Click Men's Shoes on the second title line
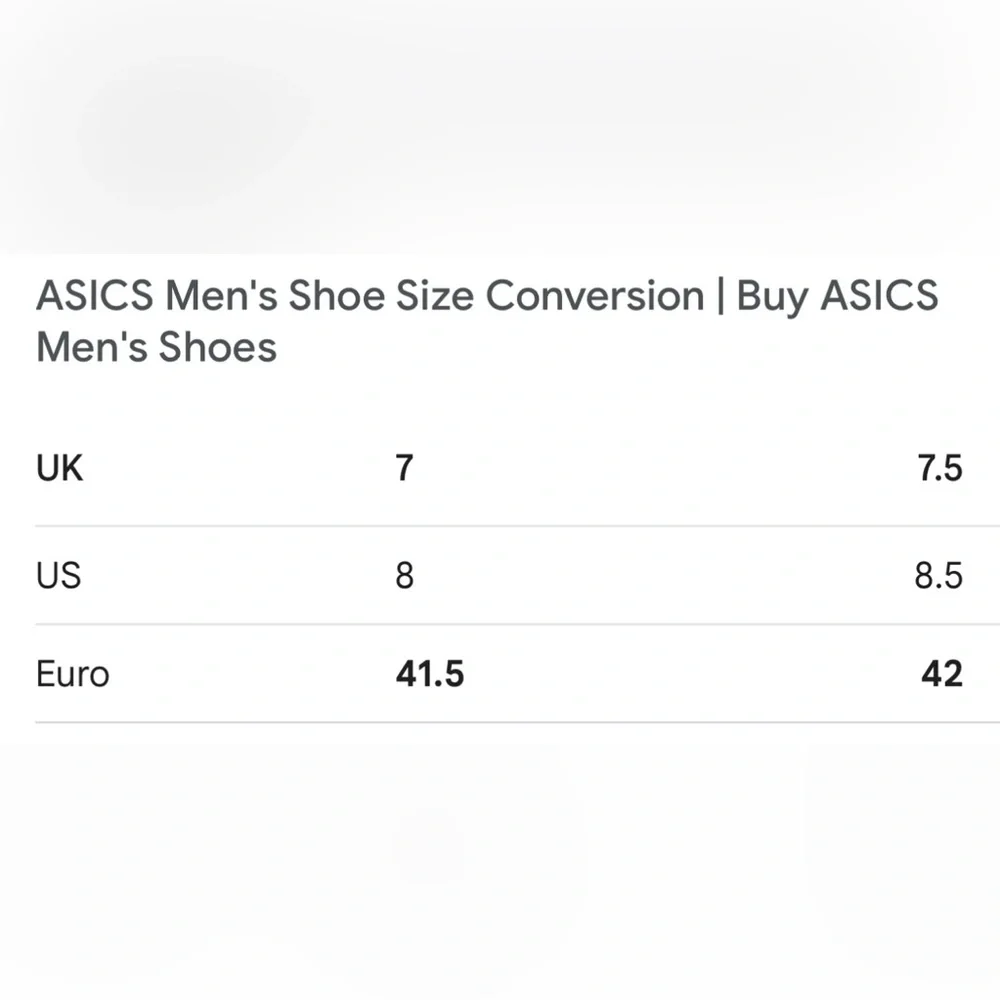Viewport: 1000px width, 1000px height. click(156, 348)
